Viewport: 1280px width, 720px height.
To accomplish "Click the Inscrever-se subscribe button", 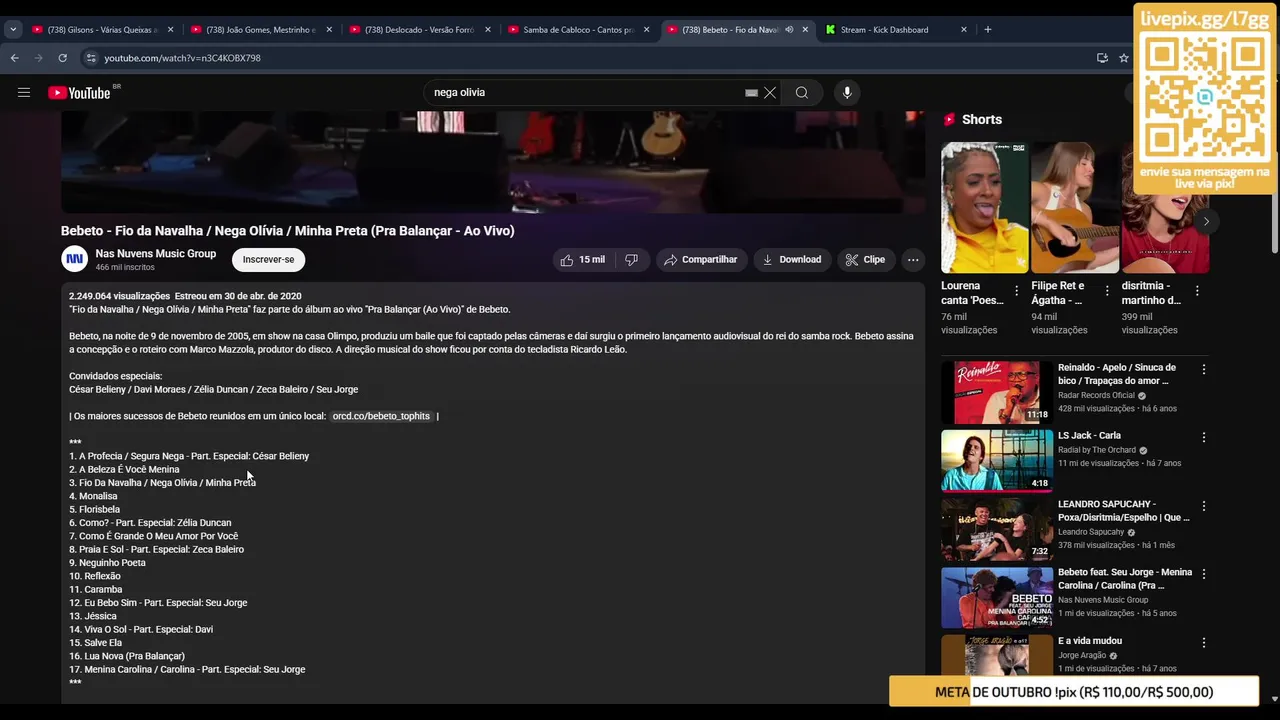I will click(268, 260).
